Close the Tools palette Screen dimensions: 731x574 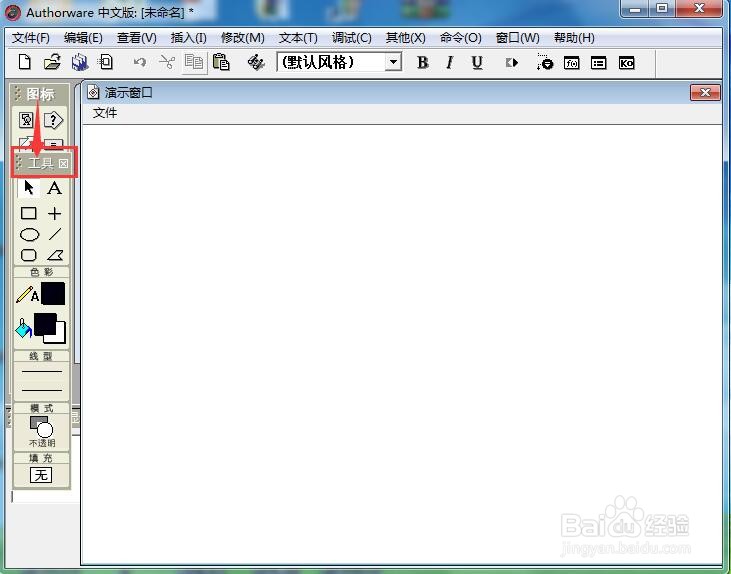(63, 163)
